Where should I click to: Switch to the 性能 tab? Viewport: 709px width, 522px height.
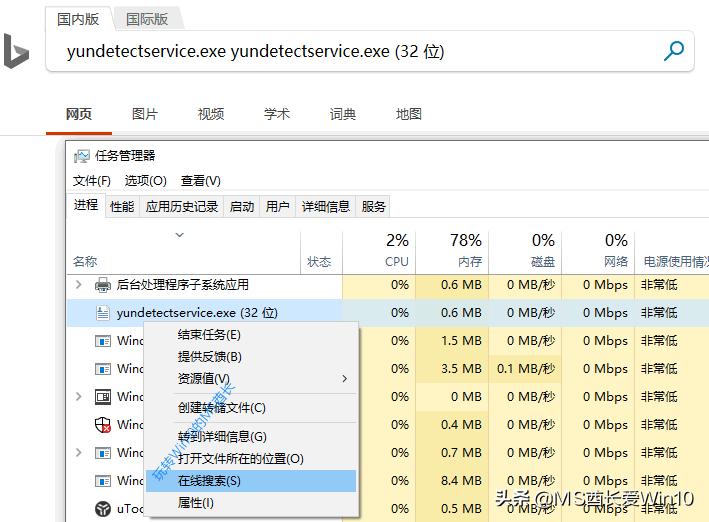[x=122, y=207]
